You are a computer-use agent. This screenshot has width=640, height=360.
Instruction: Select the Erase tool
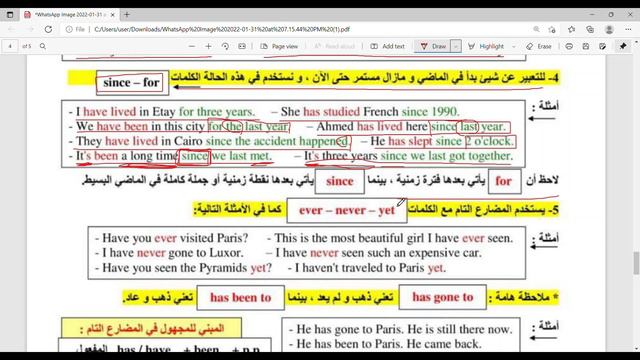(x=539, y=47)
